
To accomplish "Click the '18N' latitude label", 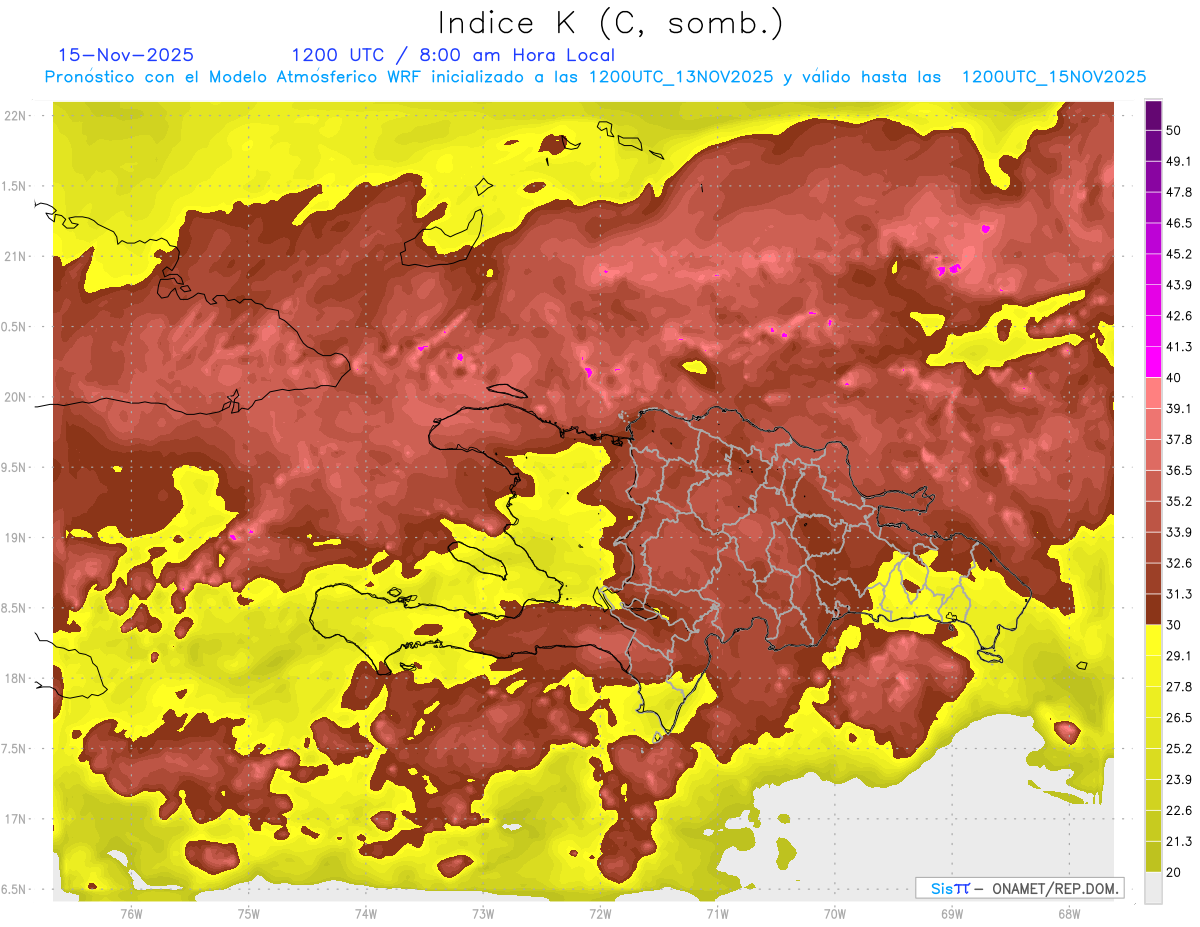I will click(17, 679).
